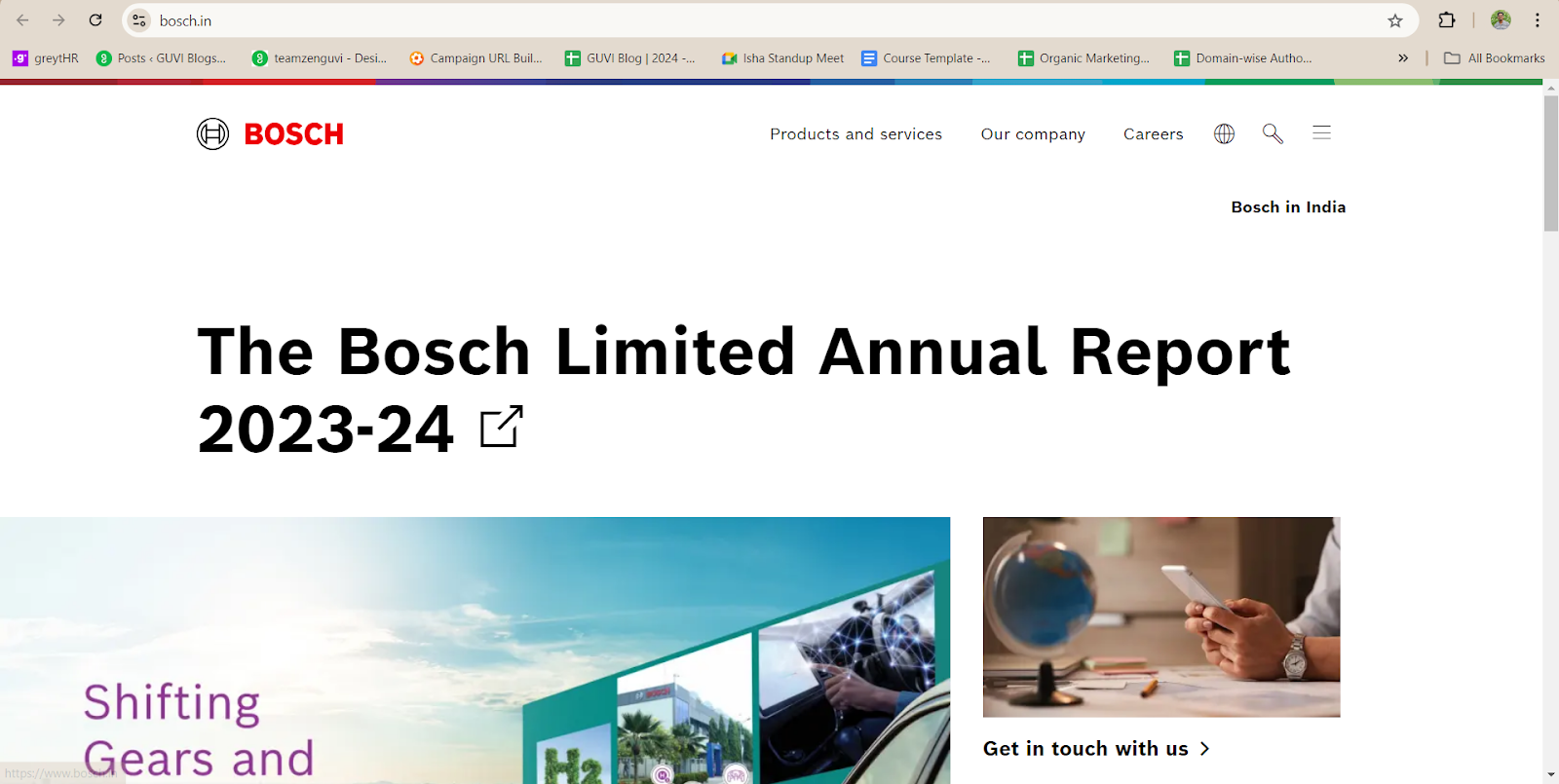The width and height of the screenshot is (1559, 784).
Task: Click the Bosch logo
Action: pyautogui.click(x=270, y=133)
